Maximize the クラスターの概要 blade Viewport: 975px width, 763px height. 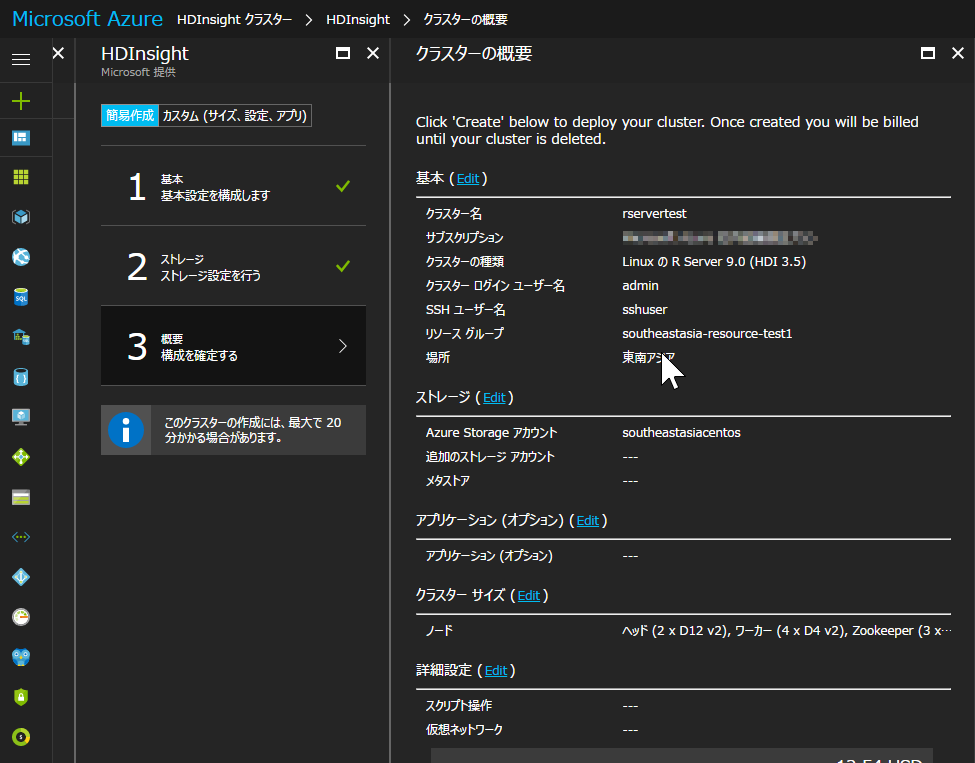928,53
